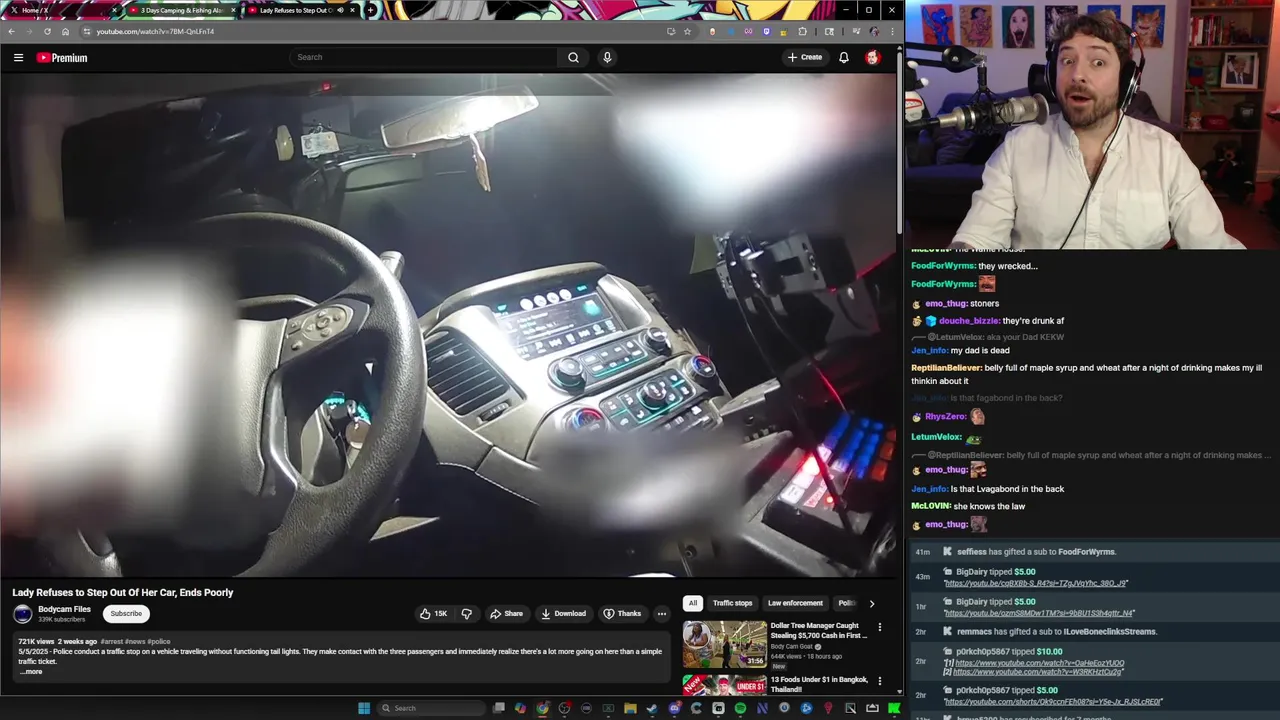
Task: Open Chrome from the taskbar
Action: [542, 708]
